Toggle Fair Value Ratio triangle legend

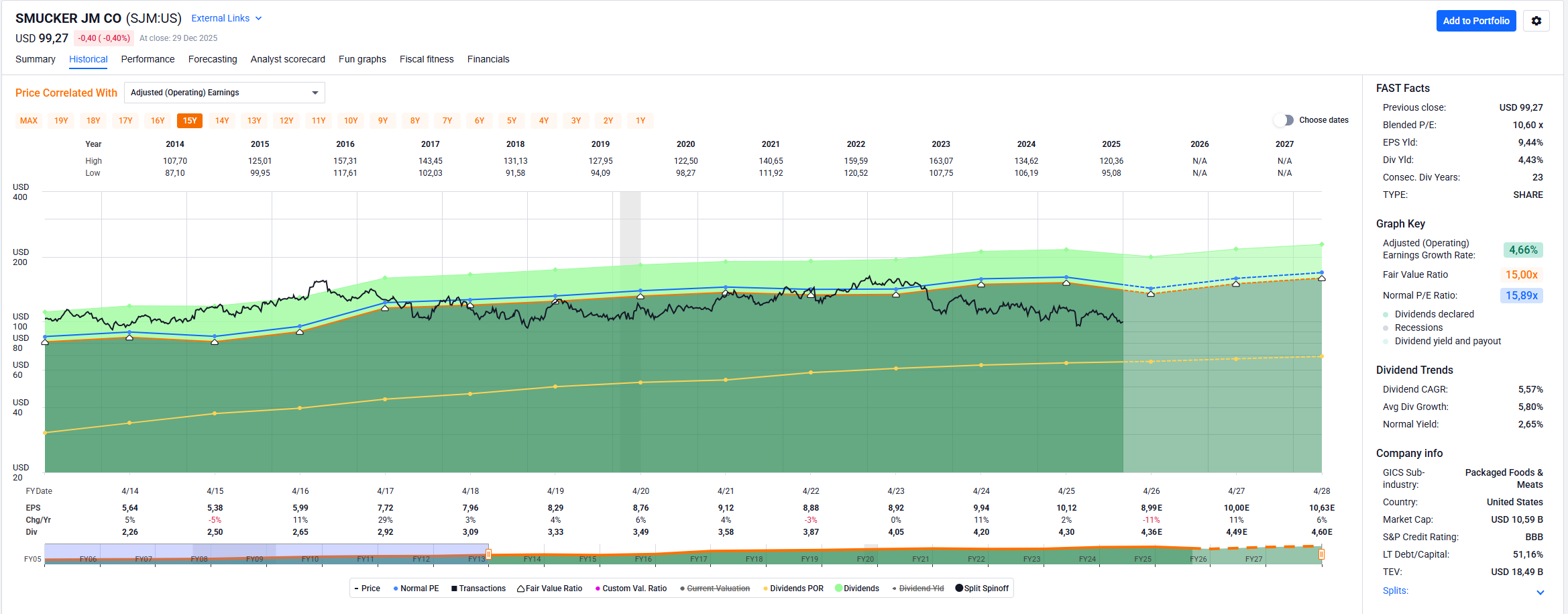click(x=549, y=589)
